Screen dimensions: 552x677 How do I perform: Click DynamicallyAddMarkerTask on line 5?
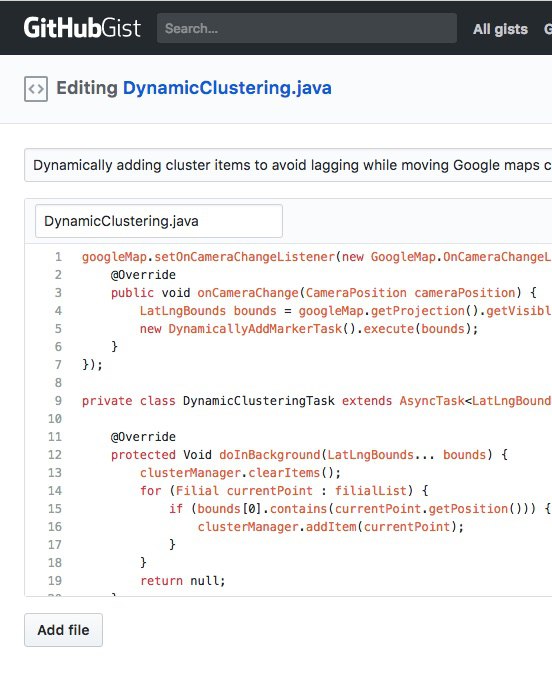255,329
